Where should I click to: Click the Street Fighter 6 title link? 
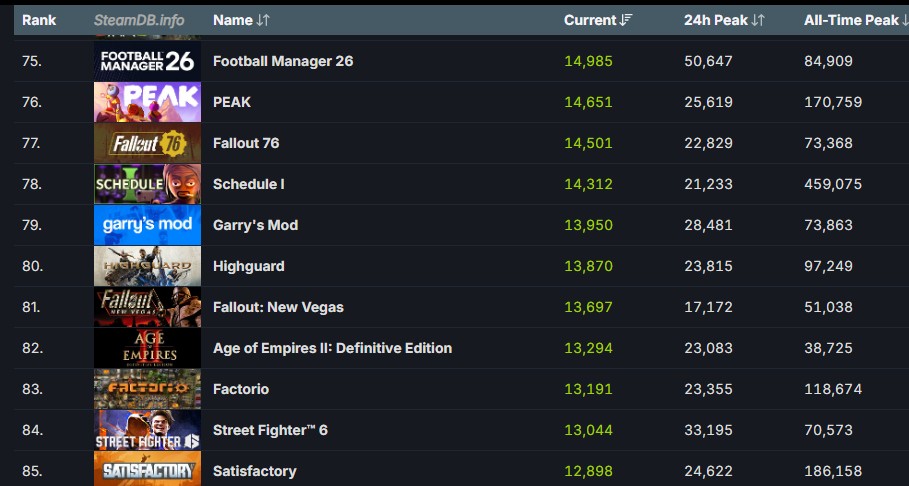coord(270,430)
